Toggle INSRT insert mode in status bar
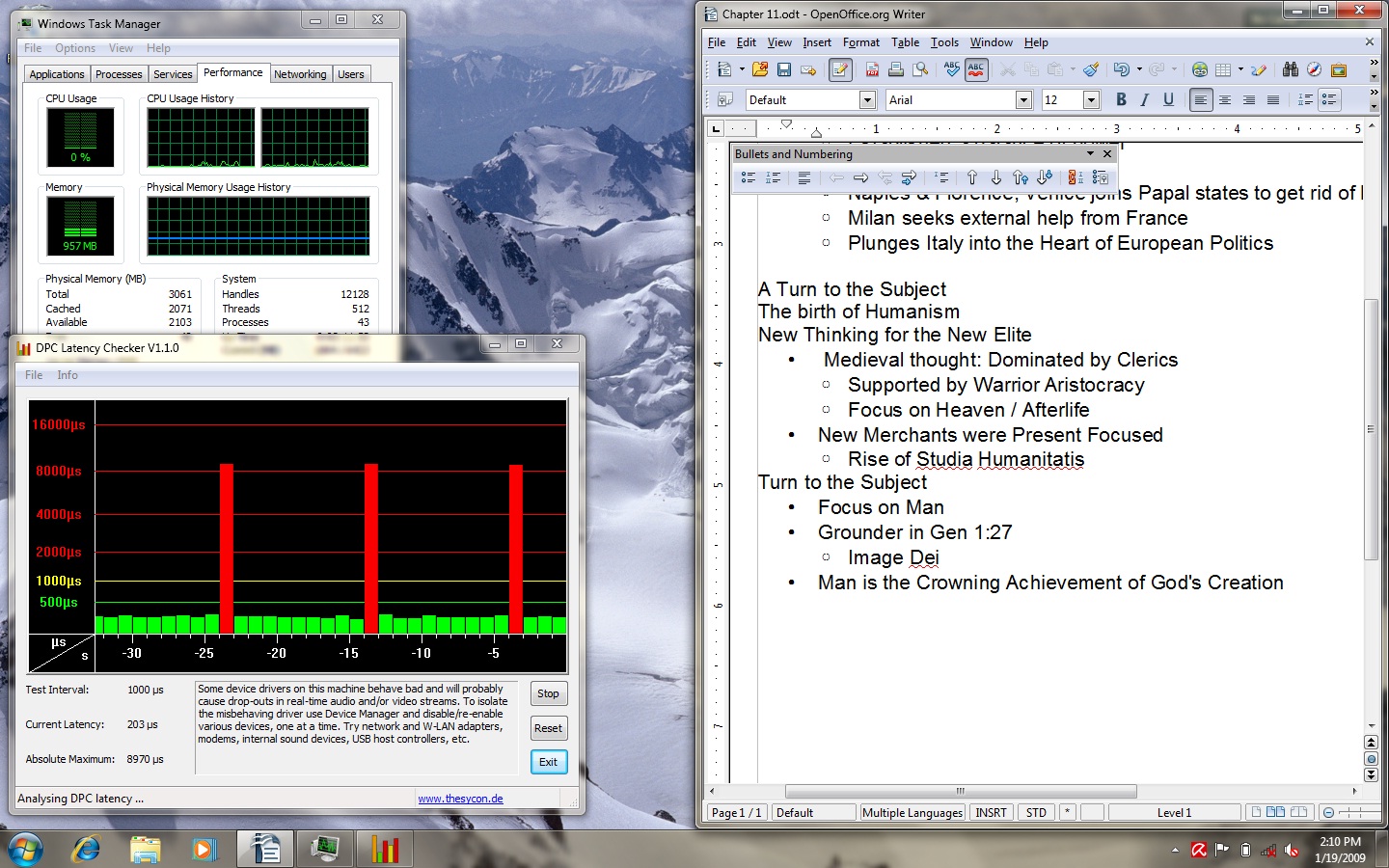Viewport: 1389px width, 868px height. pyautogui.click(x=991, y=813)
